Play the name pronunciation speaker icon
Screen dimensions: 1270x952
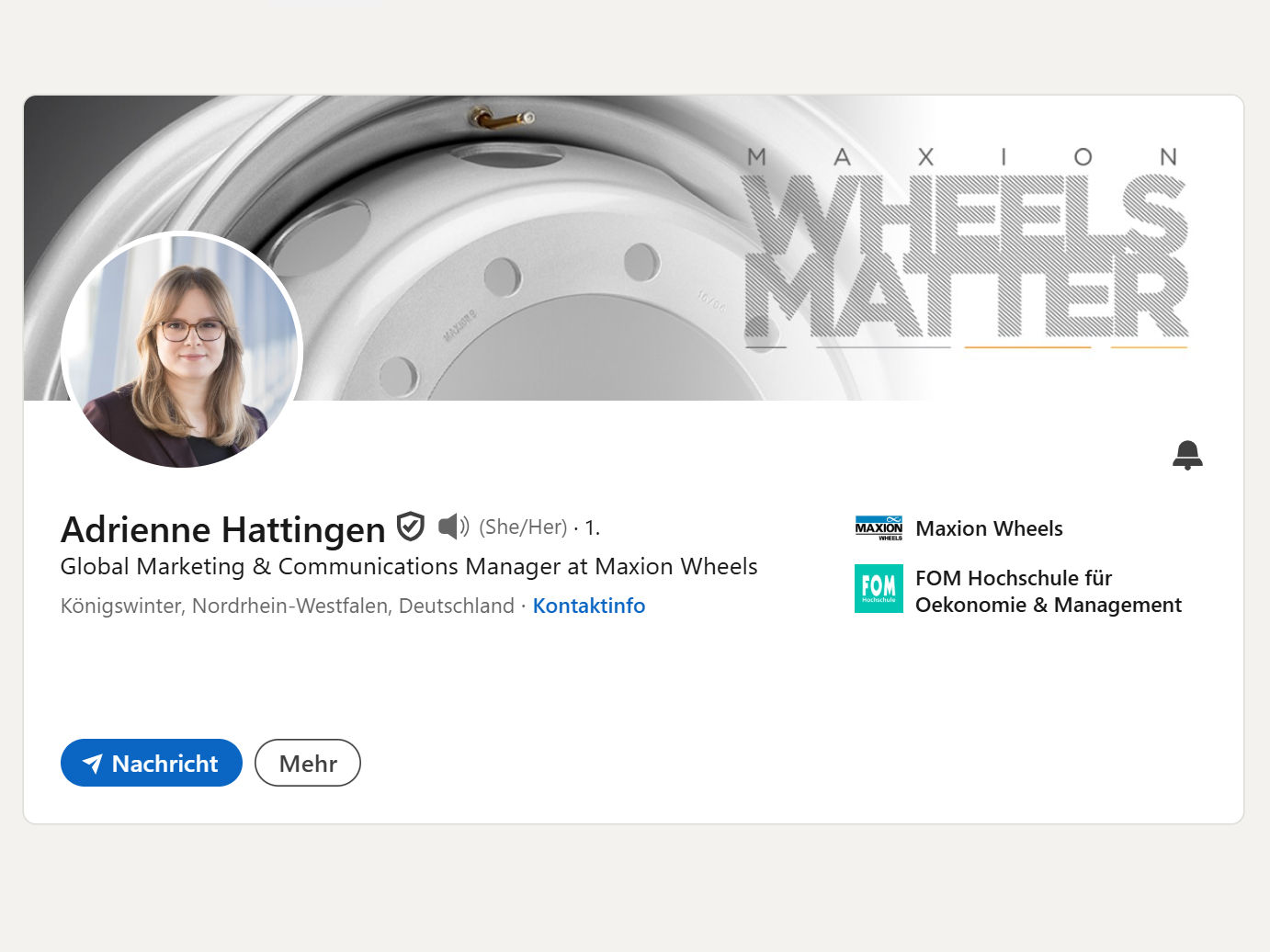453,527
